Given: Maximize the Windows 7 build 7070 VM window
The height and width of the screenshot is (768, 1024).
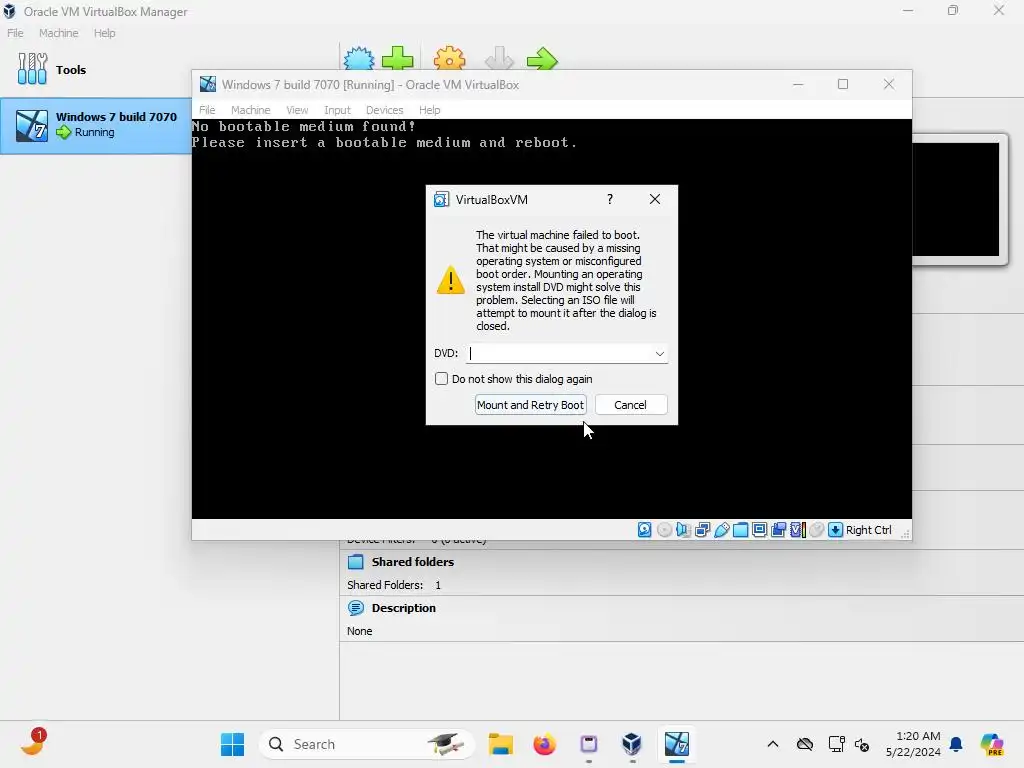Looking at the screenshot, I should tap(843, 84).
